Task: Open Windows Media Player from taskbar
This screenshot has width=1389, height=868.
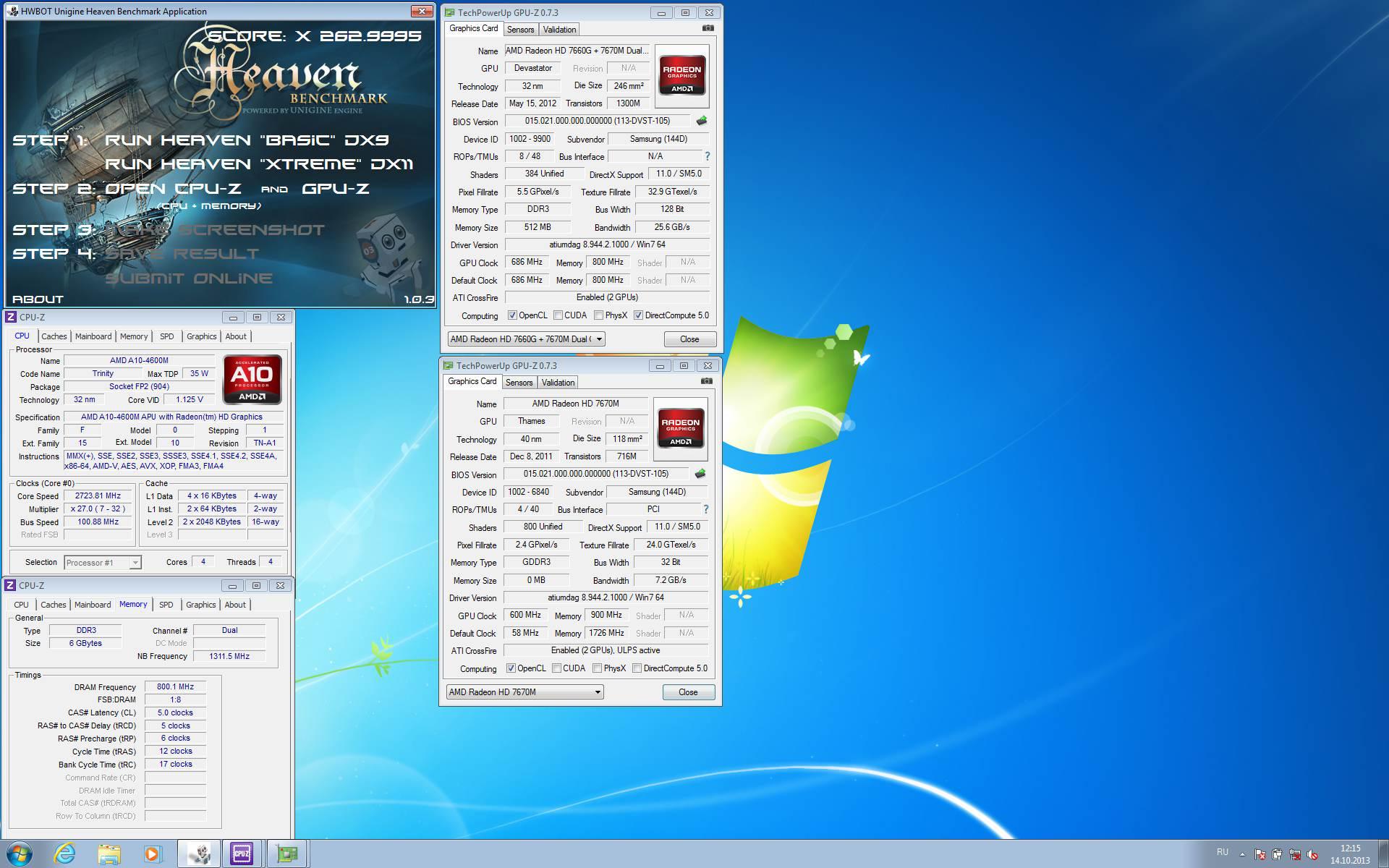Action: (x=153, y=854)
